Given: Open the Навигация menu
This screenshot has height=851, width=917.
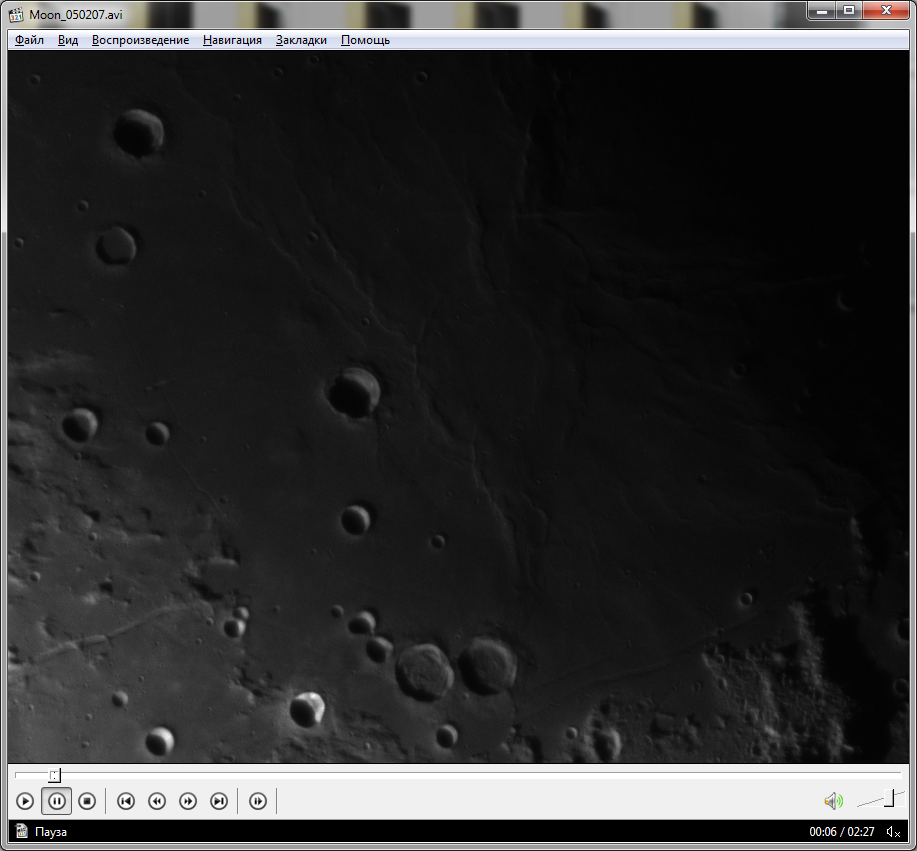Looking at the screenshot, I should pos(232,40).
